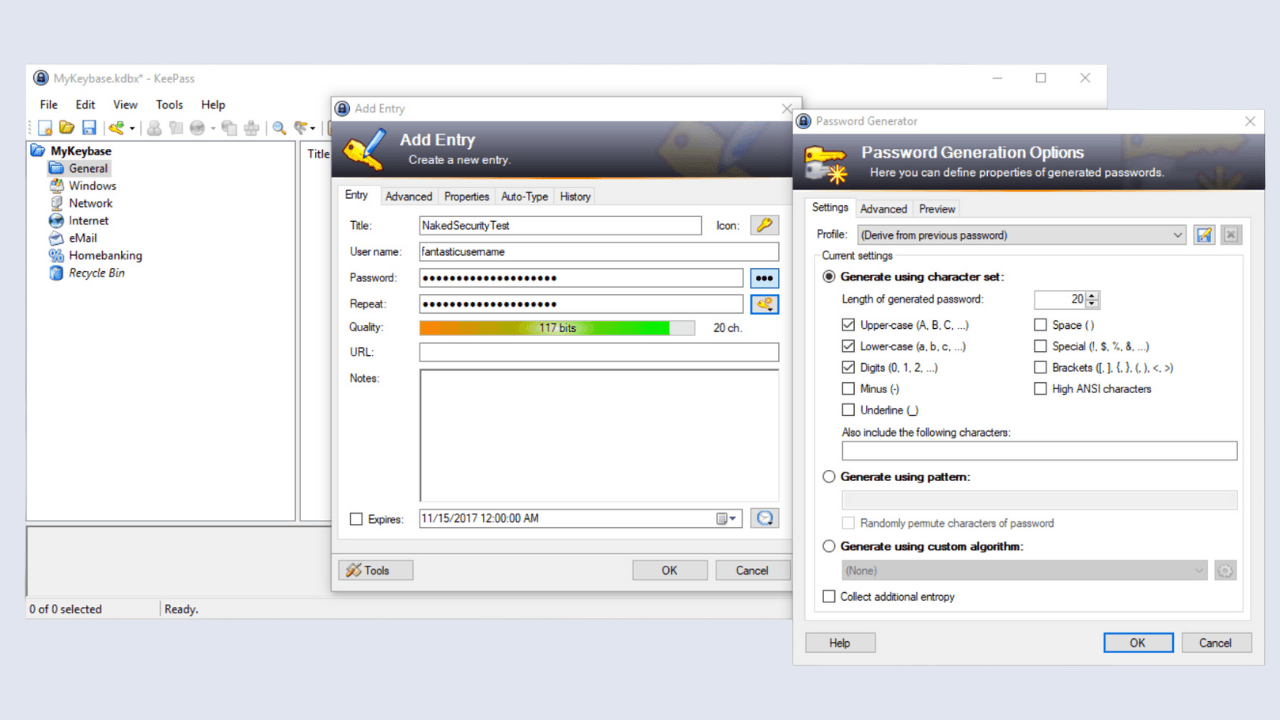This screenshot has width=1280, height=720.
Task: Click Find magnifier icon in KeePass toolbar
Action: coord(279,128)
